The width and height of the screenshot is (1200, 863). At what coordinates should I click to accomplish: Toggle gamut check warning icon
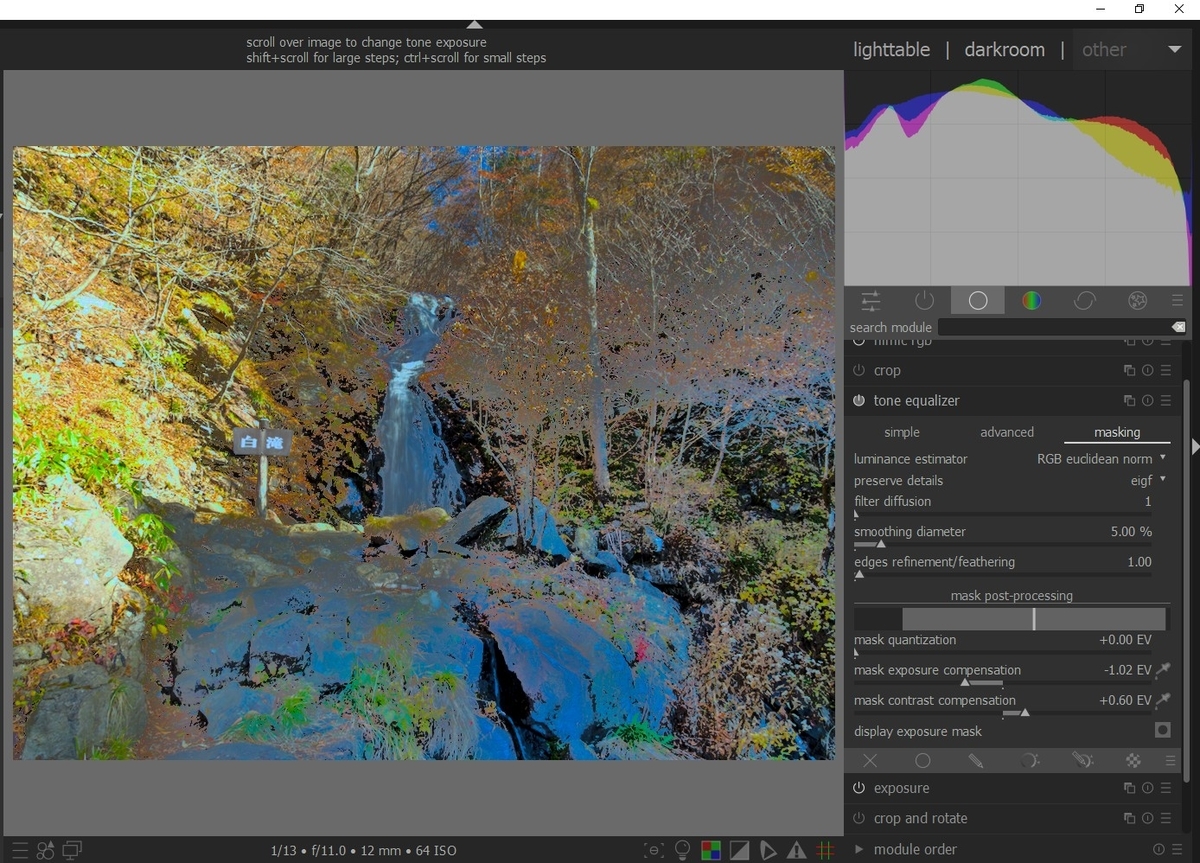(x=797, y=850)
